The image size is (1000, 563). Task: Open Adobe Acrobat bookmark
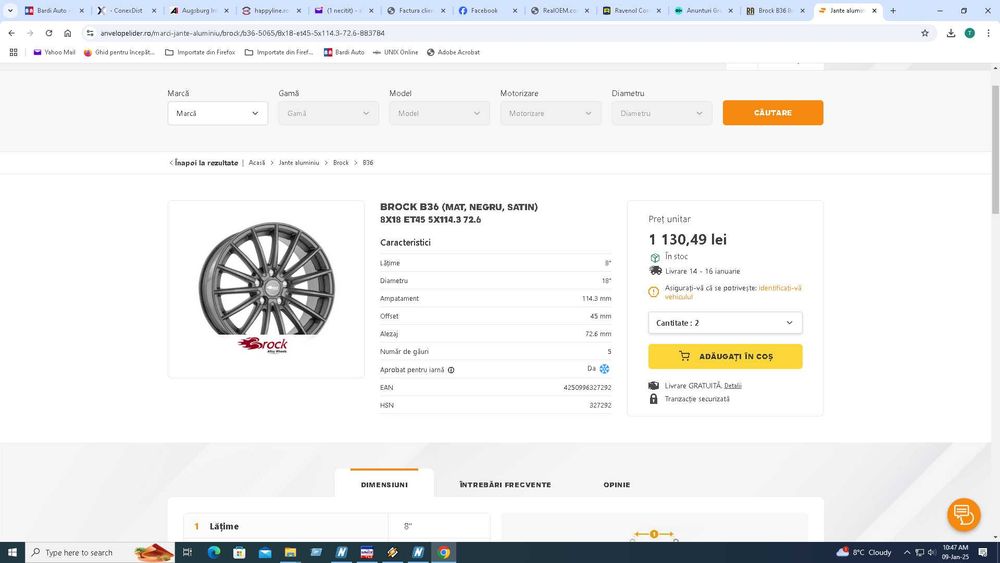click(x=453, y=52)
